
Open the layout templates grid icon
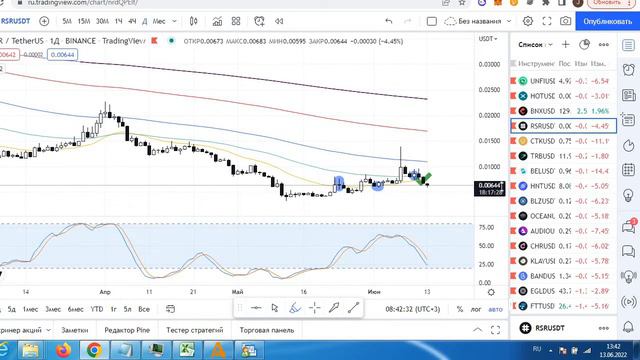236,21
